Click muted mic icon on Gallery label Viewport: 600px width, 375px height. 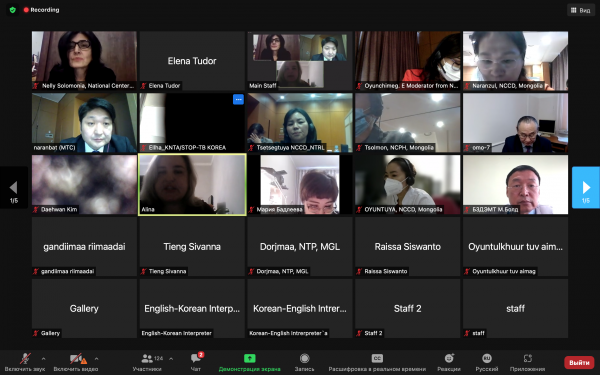tap(36, 333)
